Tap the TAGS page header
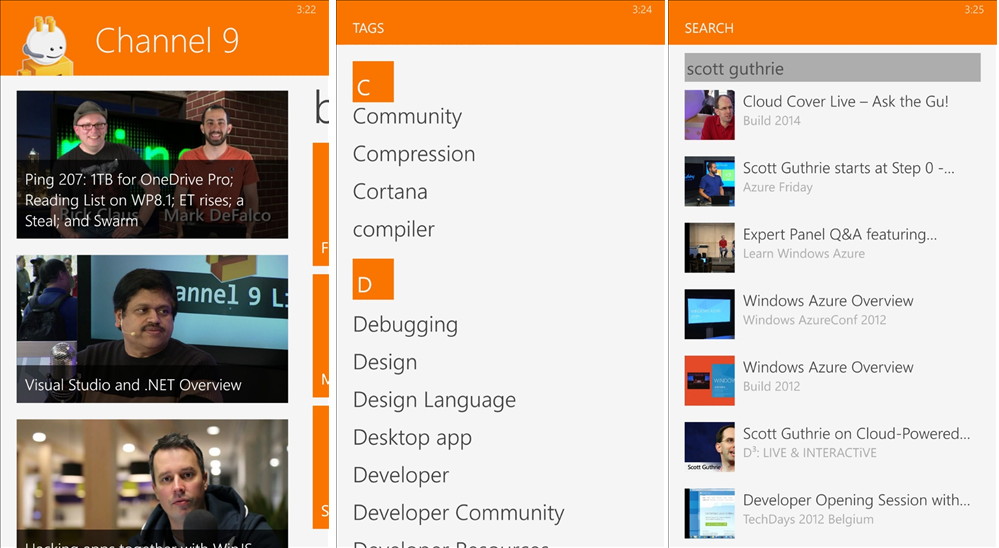 [368, 28]
